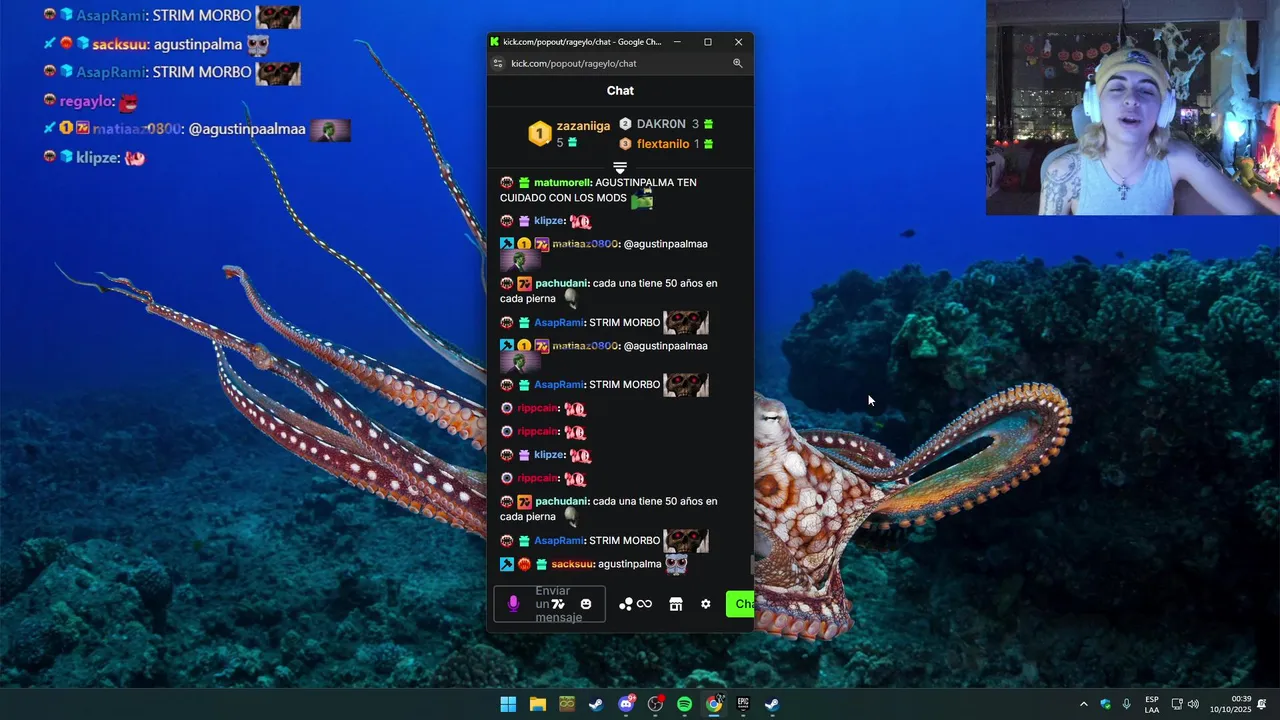Select zazaniiga in the gift leaderboard

tap(583, 126)
